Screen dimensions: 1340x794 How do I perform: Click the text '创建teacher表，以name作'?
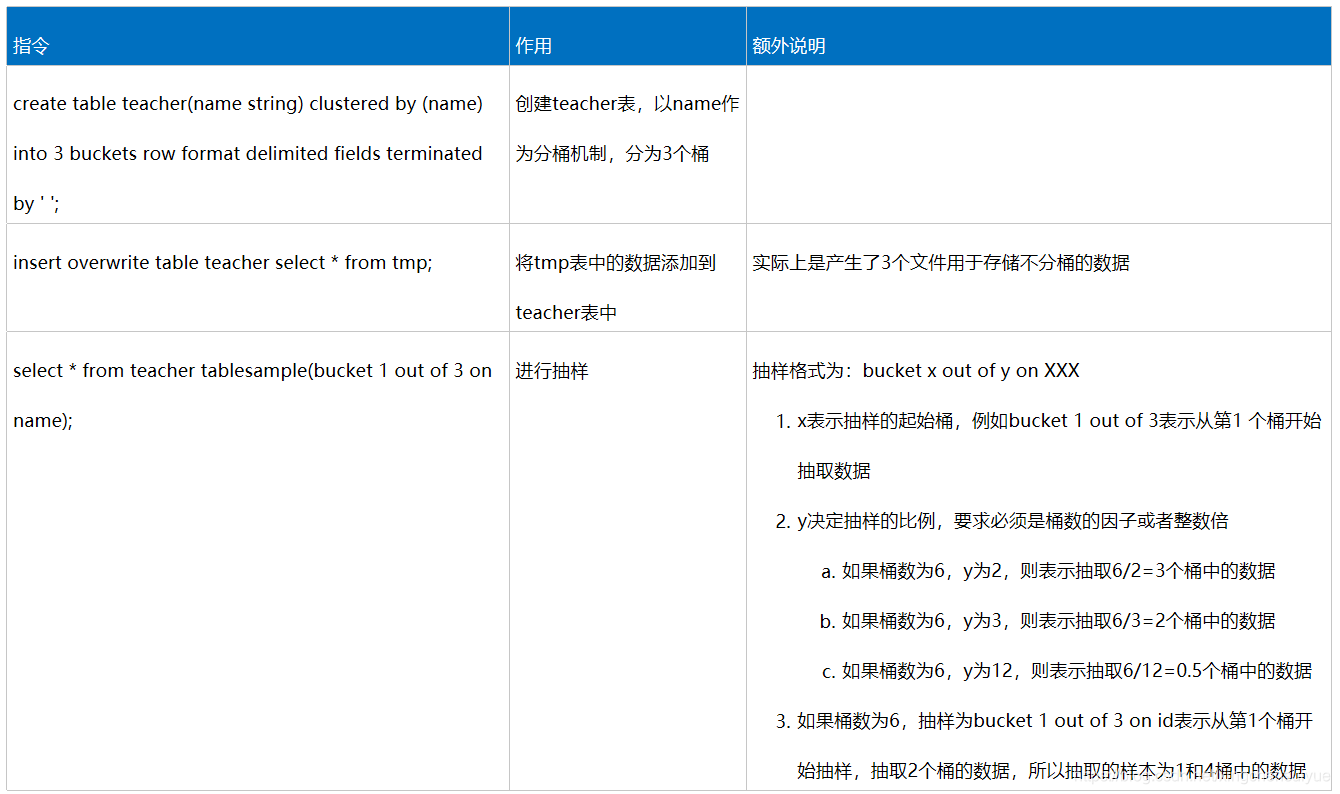pyautogui.click(x=628, y=104)
